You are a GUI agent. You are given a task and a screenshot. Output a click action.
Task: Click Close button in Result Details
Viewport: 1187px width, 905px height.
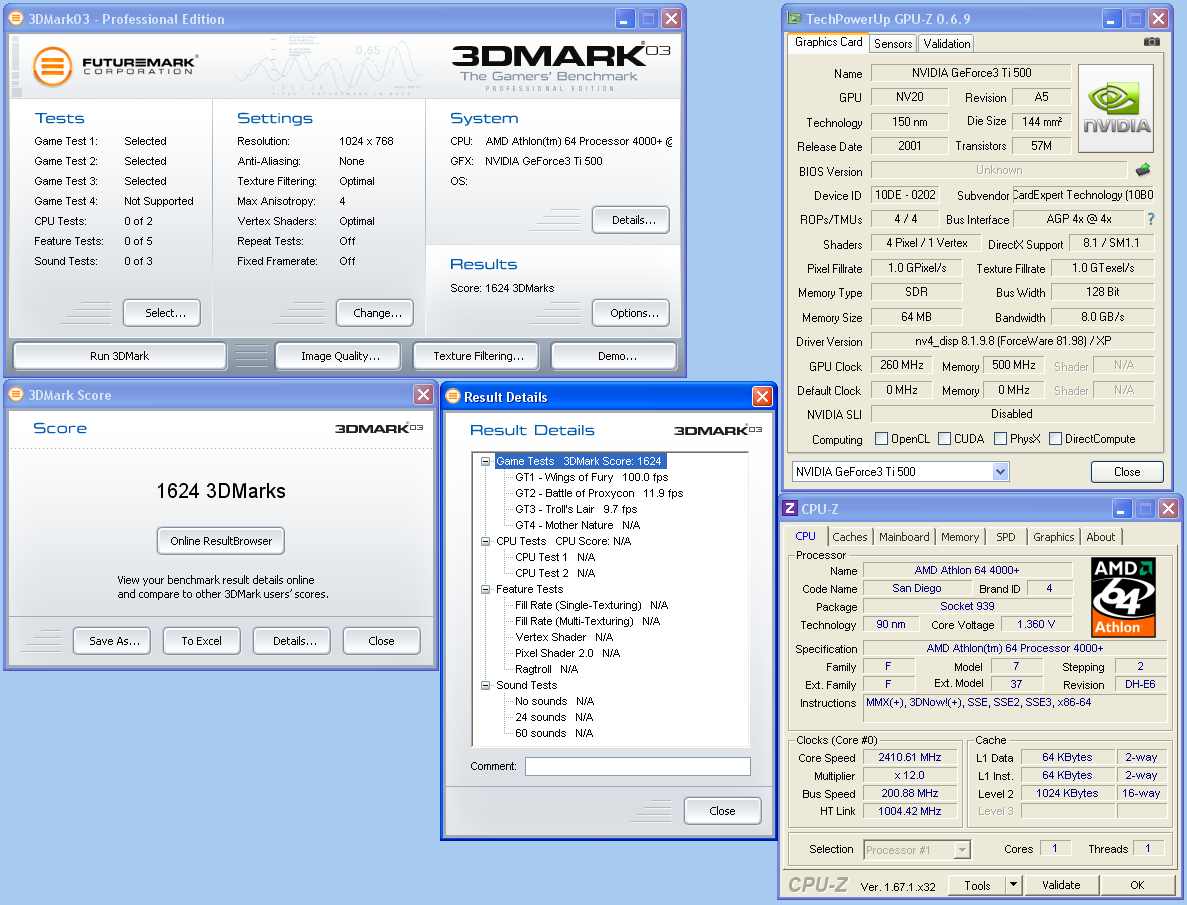click(722, 811)
